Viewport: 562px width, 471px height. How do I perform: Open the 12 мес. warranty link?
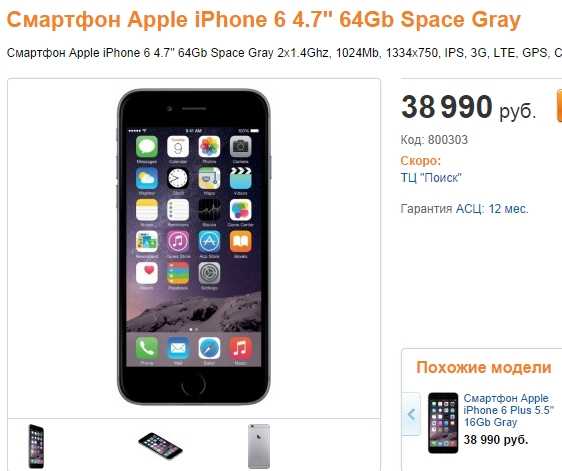coord(508,209)
